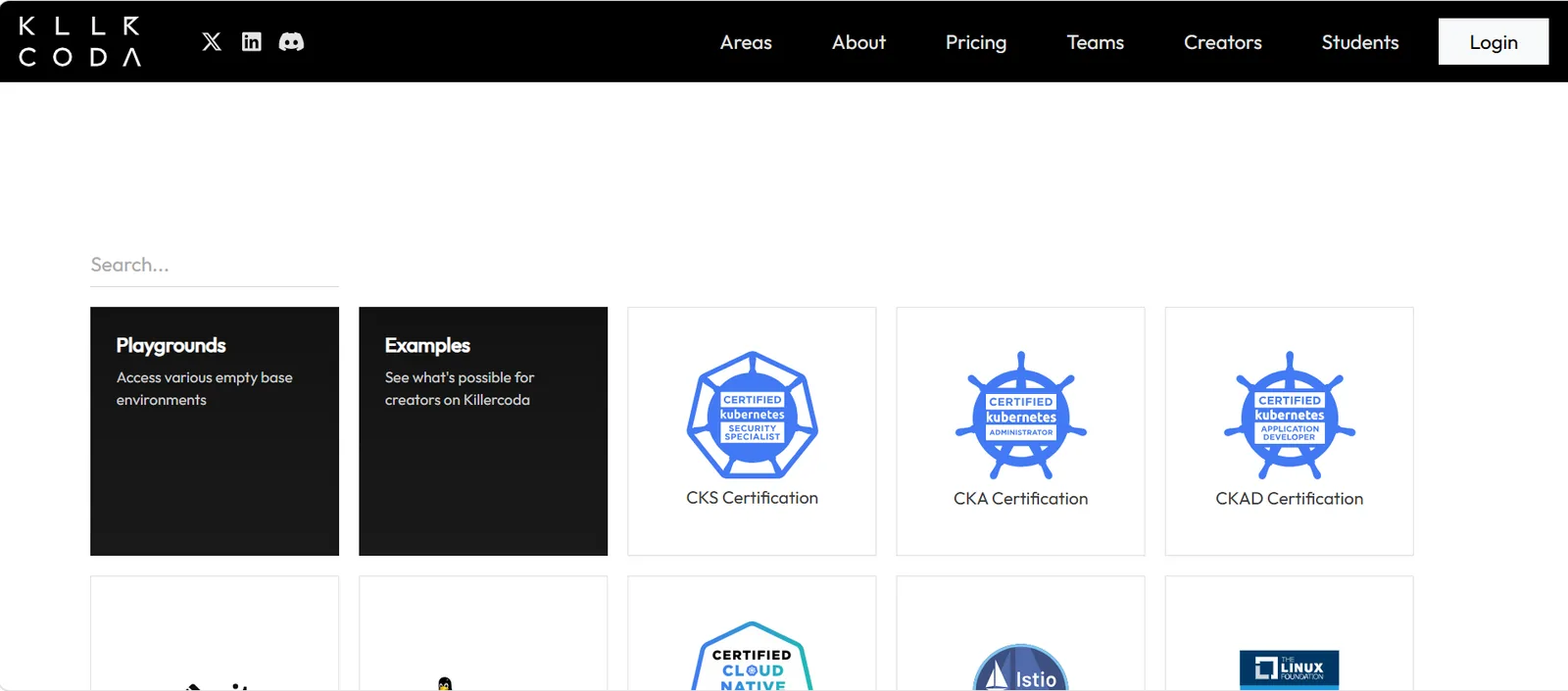Click the CKA certification helm badge
The width and height of the screenshot is (1568, 691).
click(1021, 416)
